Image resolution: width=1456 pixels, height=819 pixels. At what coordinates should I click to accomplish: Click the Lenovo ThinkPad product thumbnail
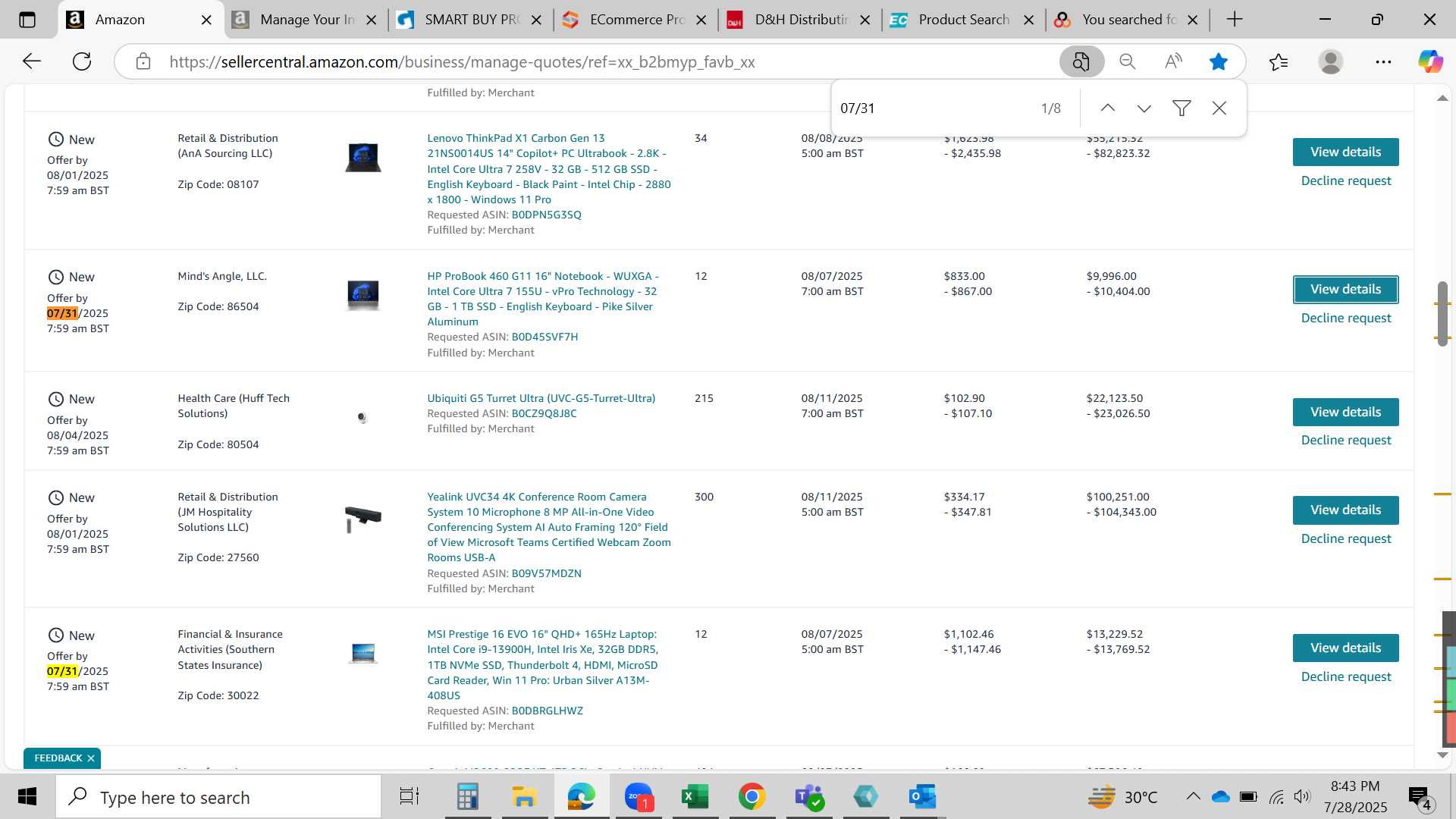click(x=363, y=157)
